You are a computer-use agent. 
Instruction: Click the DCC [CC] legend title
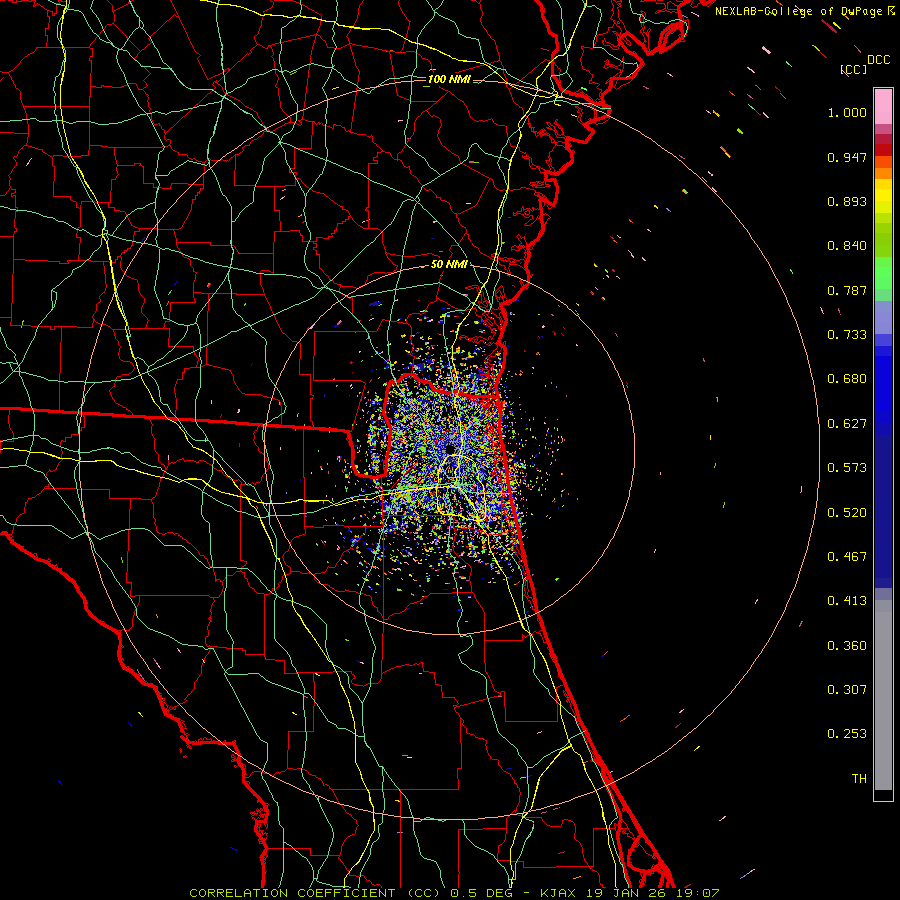[x=864, y=64]
